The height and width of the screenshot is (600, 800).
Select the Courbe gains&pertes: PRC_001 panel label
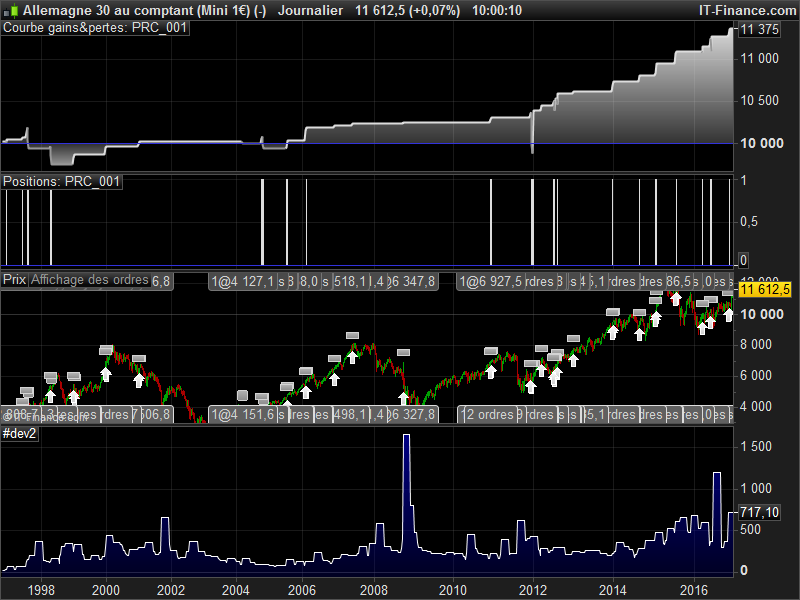tap(95, 28)
